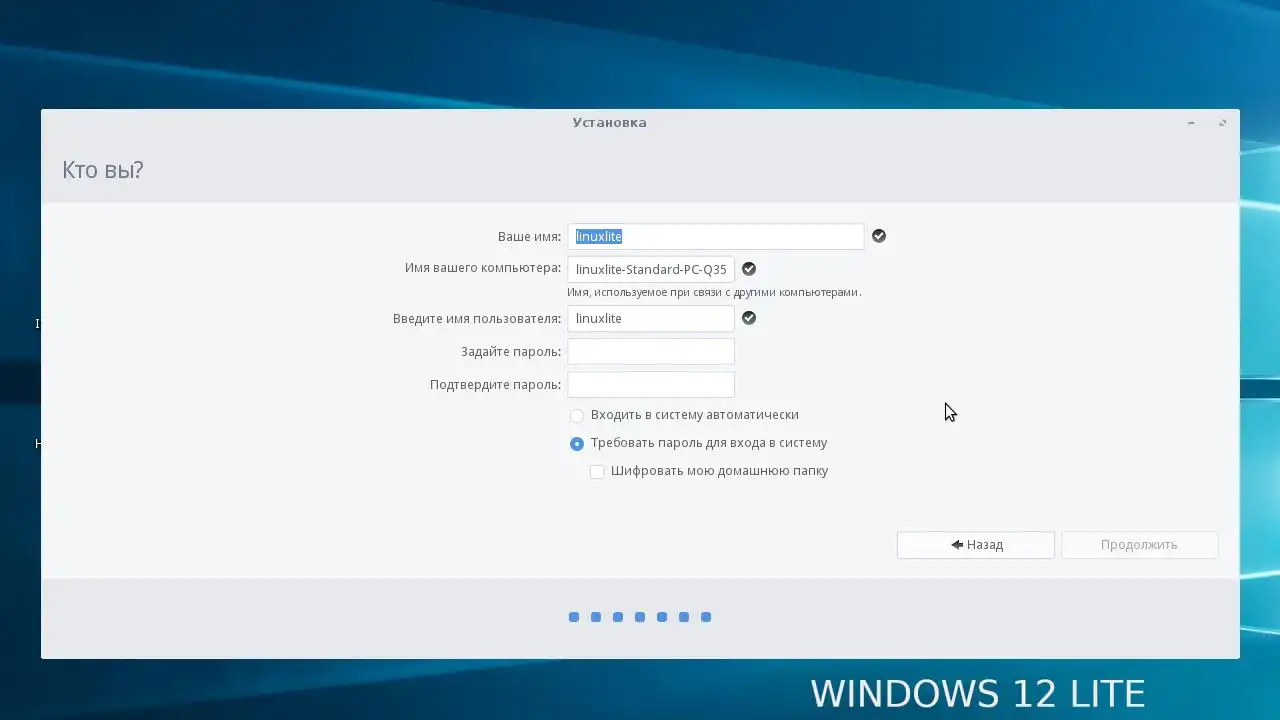Click the 'Задайте пароль:' label
The width and height of the screenshot is (1280, 720).
tap(511, 352)
